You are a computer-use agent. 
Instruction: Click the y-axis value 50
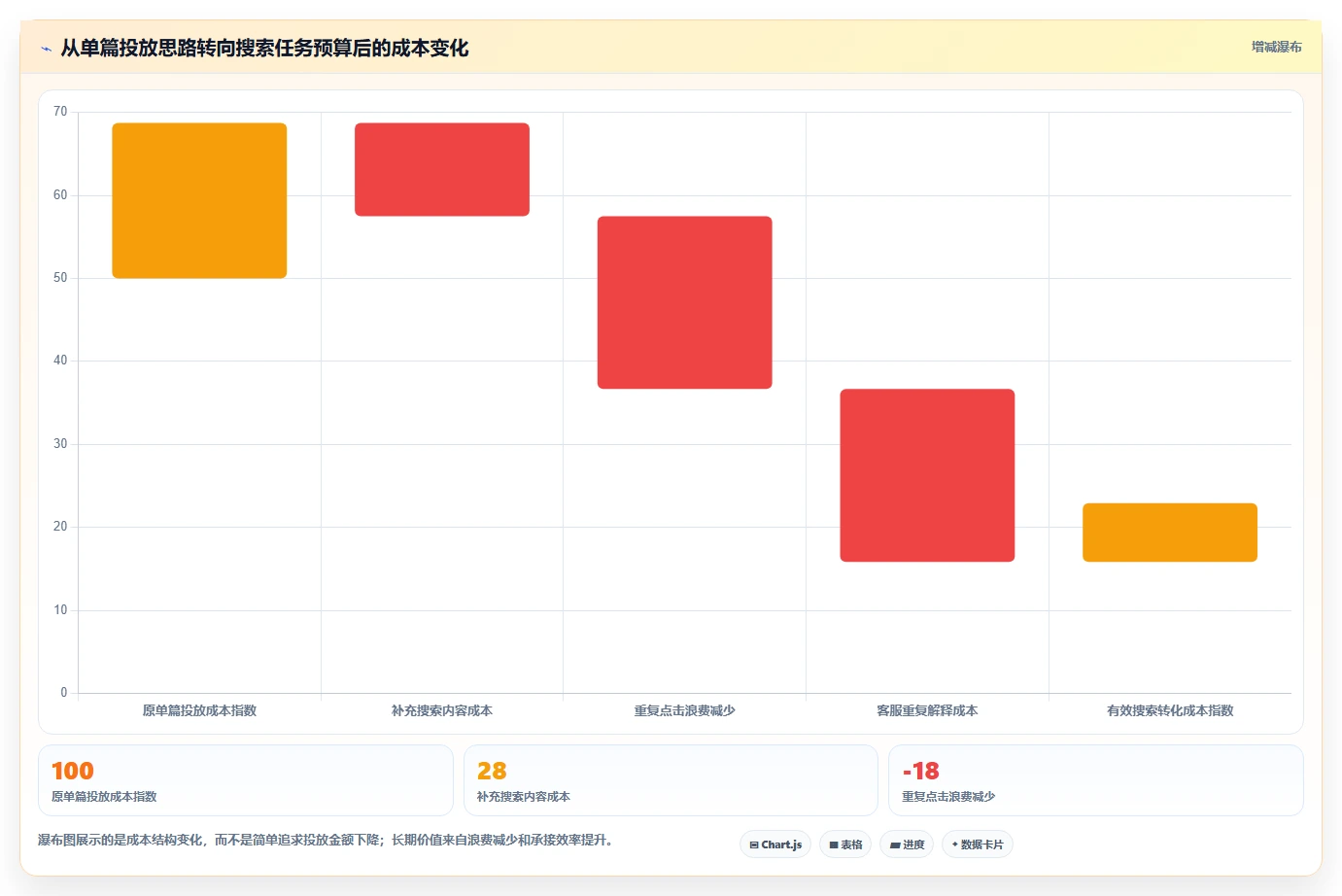pos(60,278)
